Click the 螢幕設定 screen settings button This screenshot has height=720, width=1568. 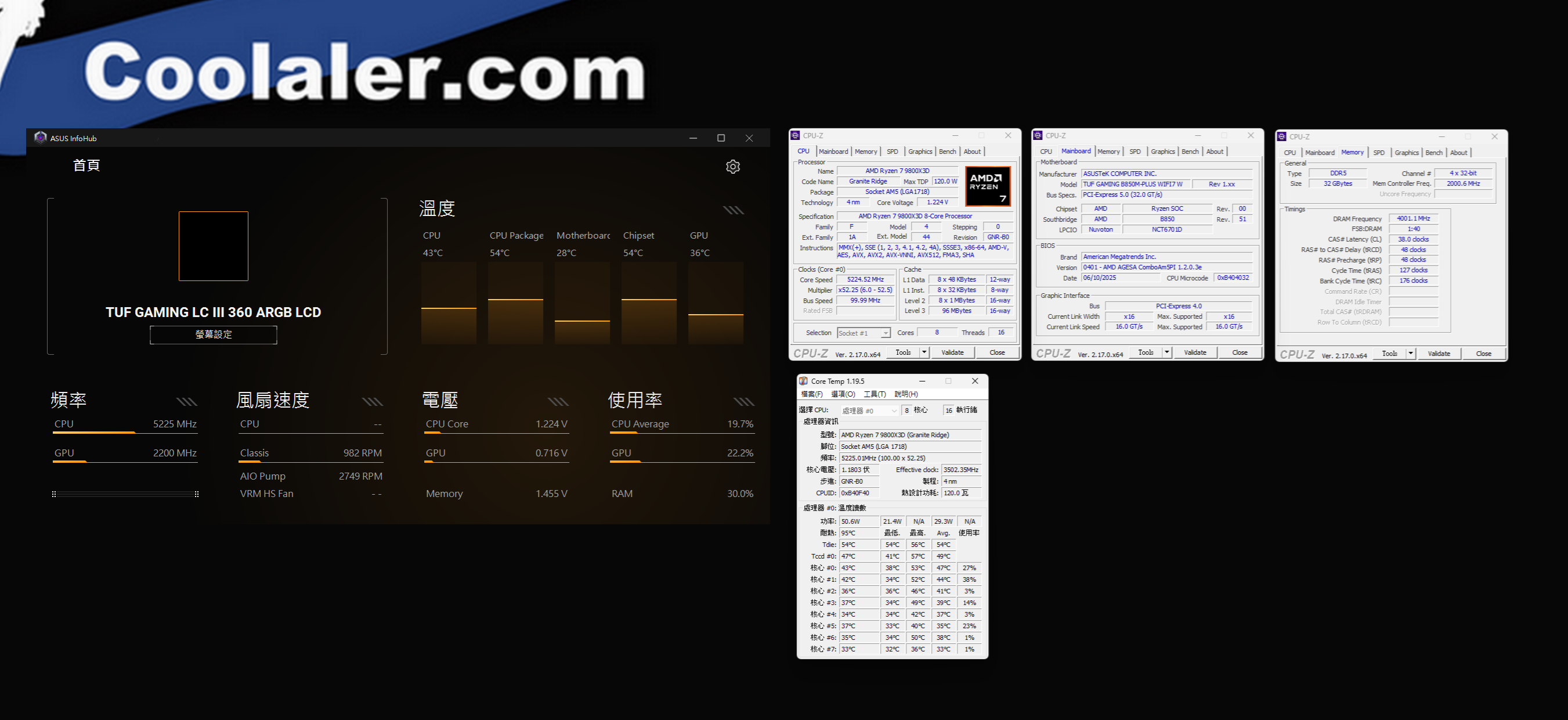[x=213, y=334]
